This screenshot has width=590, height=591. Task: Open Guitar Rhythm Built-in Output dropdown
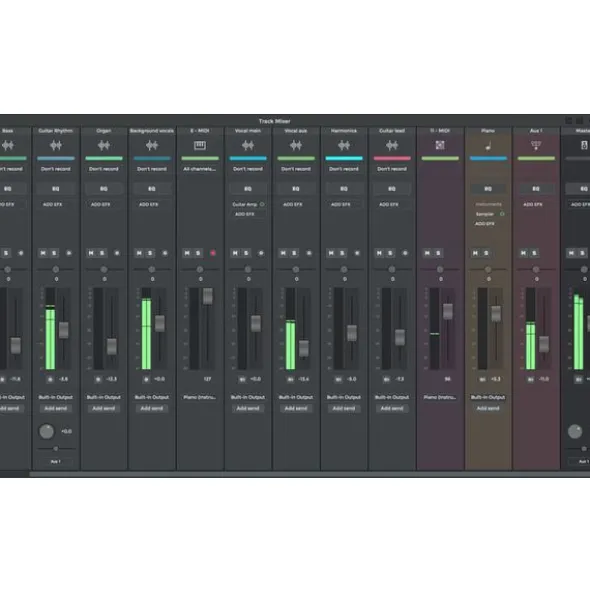tap(56, 397)
